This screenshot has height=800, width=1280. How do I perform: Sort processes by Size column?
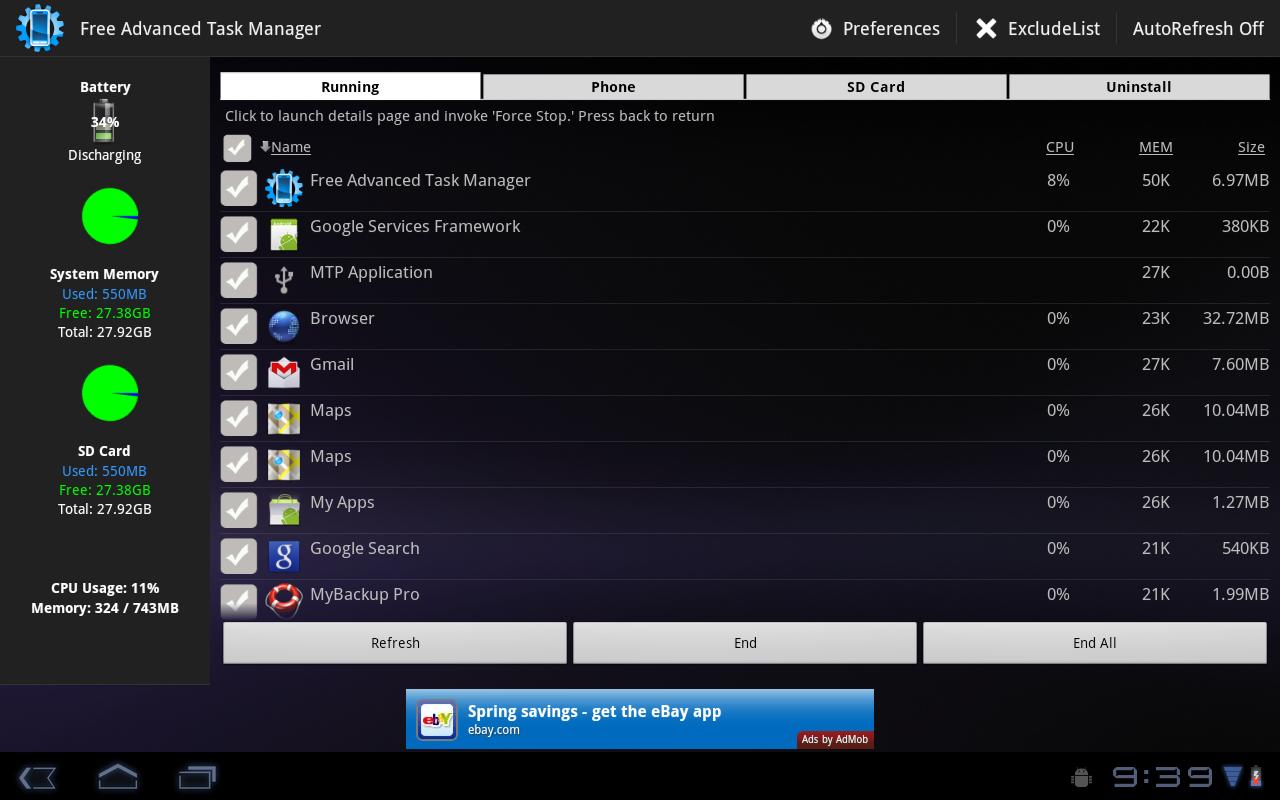(x=1251, y=147)
